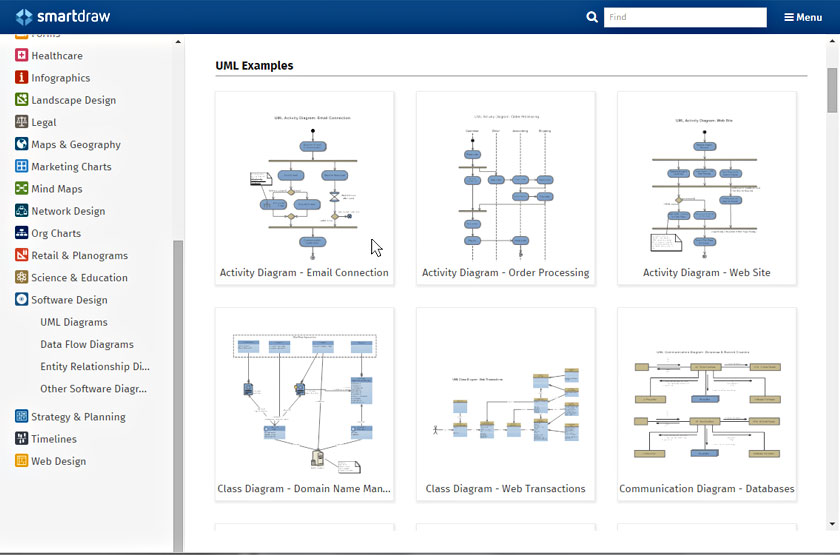Screen dimensions: 840x555
Task: Click the Infographics category icon
Action: pyautogui.click(x=22, y=78)
